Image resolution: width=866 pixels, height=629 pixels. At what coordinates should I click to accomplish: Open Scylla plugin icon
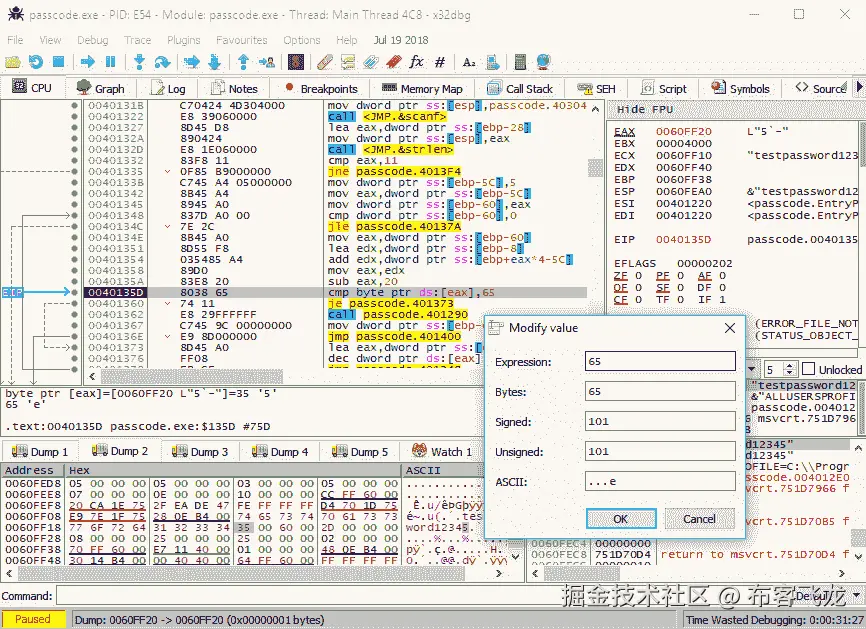coord(296,62)
